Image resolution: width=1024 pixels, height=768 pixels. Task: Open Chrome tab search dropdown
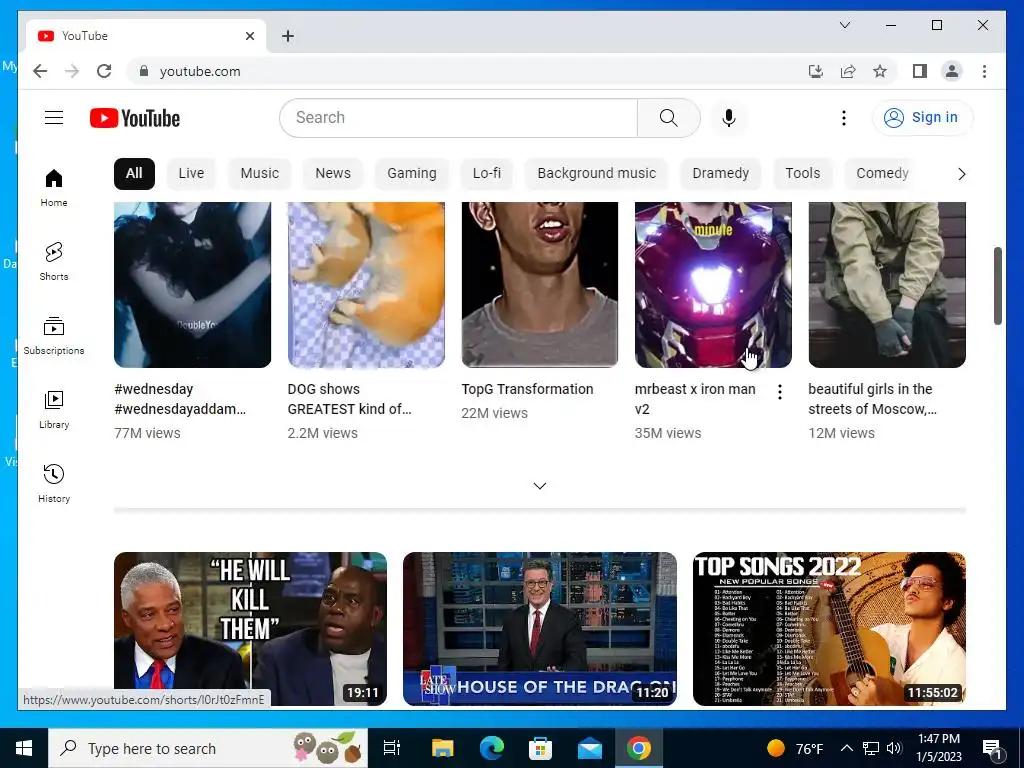coord(844,25)
